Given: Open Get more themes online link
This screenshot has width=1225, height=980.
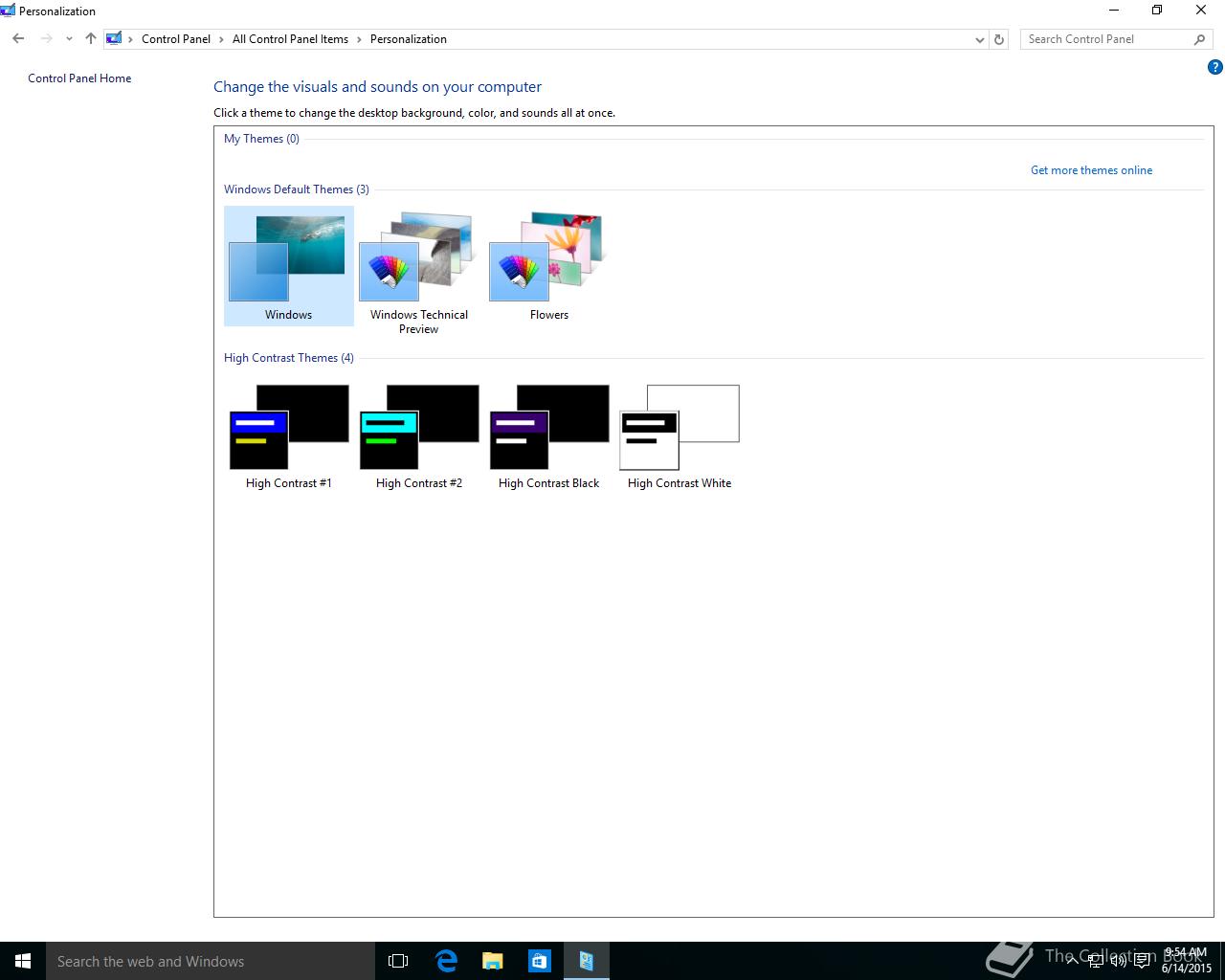Looking at the screenshot, I should tap(1091, 170).
